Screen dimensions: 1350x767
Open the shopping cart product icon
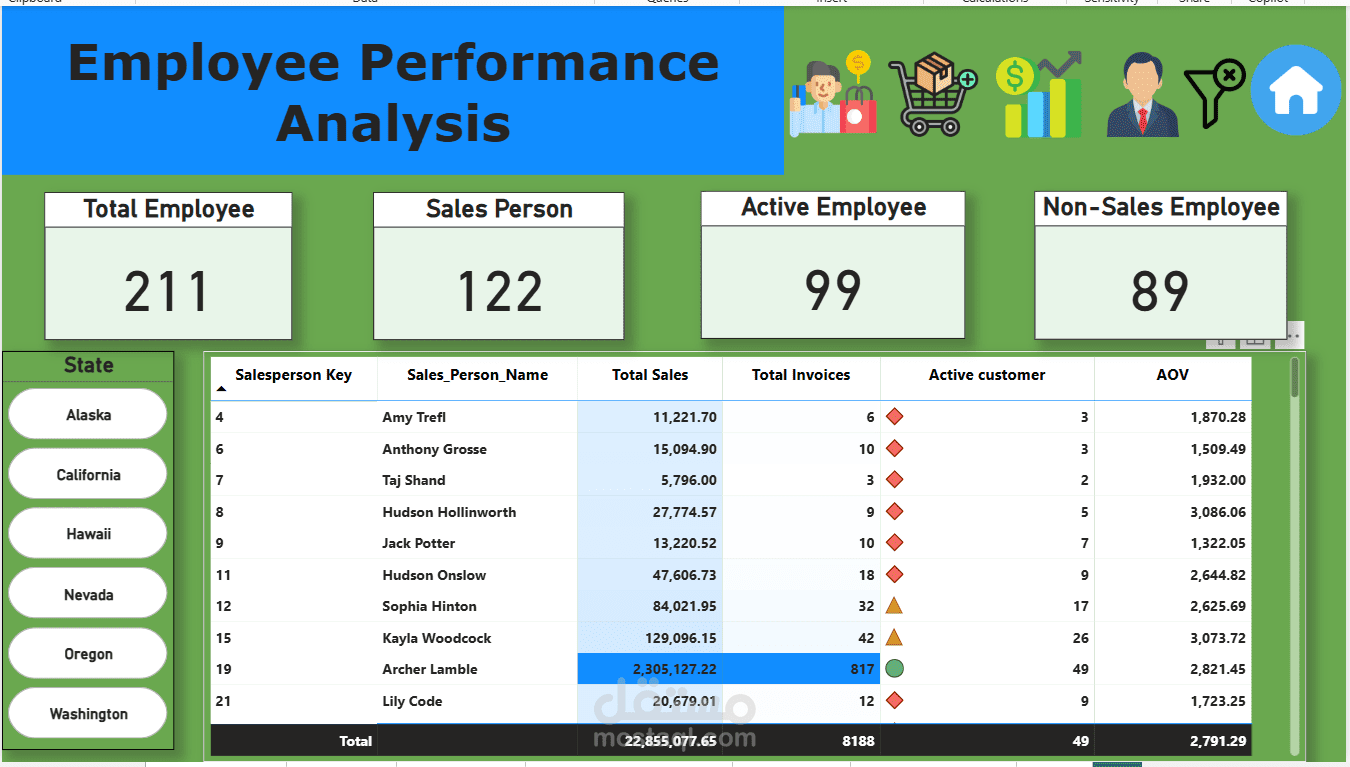pyautogui.click(x=932, y=93)
